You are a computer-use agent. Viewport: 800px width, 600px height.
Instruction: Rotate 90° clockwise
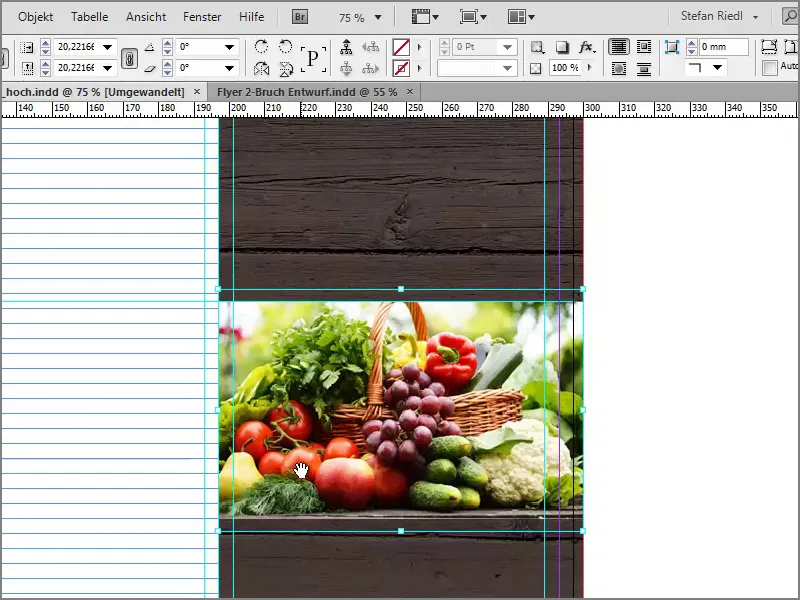click(x=261, y=47)
